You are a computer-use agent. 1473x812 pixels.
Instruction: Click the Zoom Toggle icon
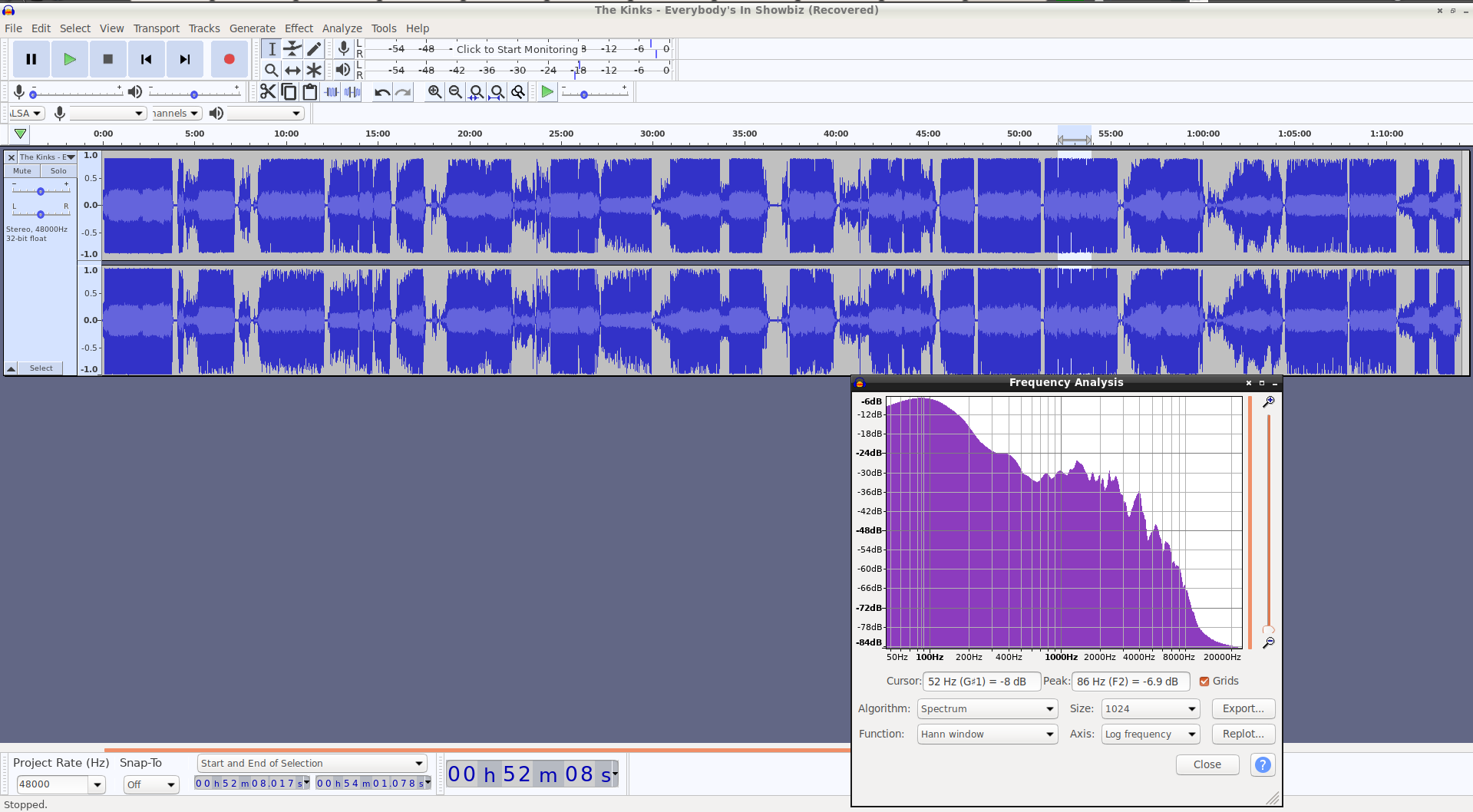coord(518,92)
